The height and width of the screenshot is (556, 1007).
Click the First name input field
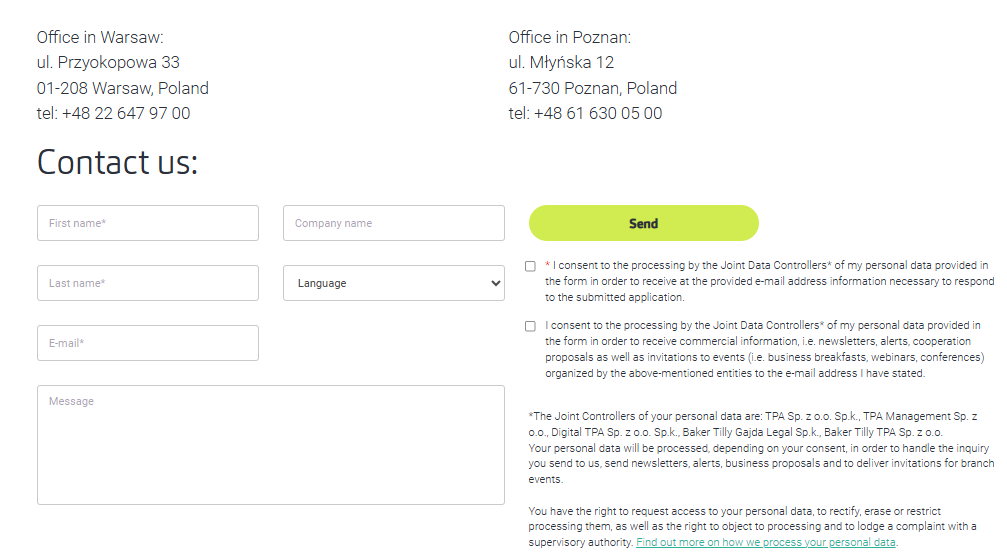(x=147, y=223)
